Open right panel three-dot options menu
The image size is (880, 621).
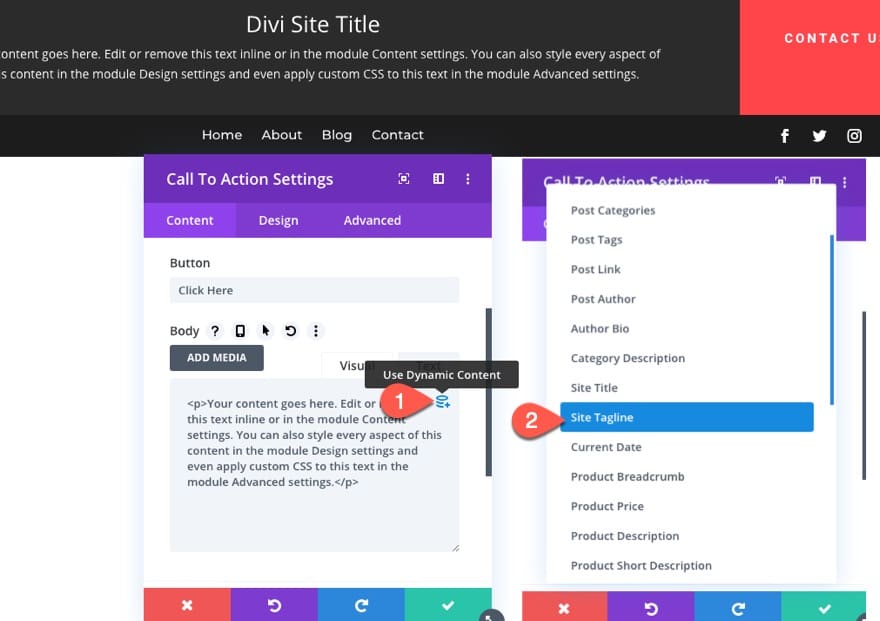844,182
